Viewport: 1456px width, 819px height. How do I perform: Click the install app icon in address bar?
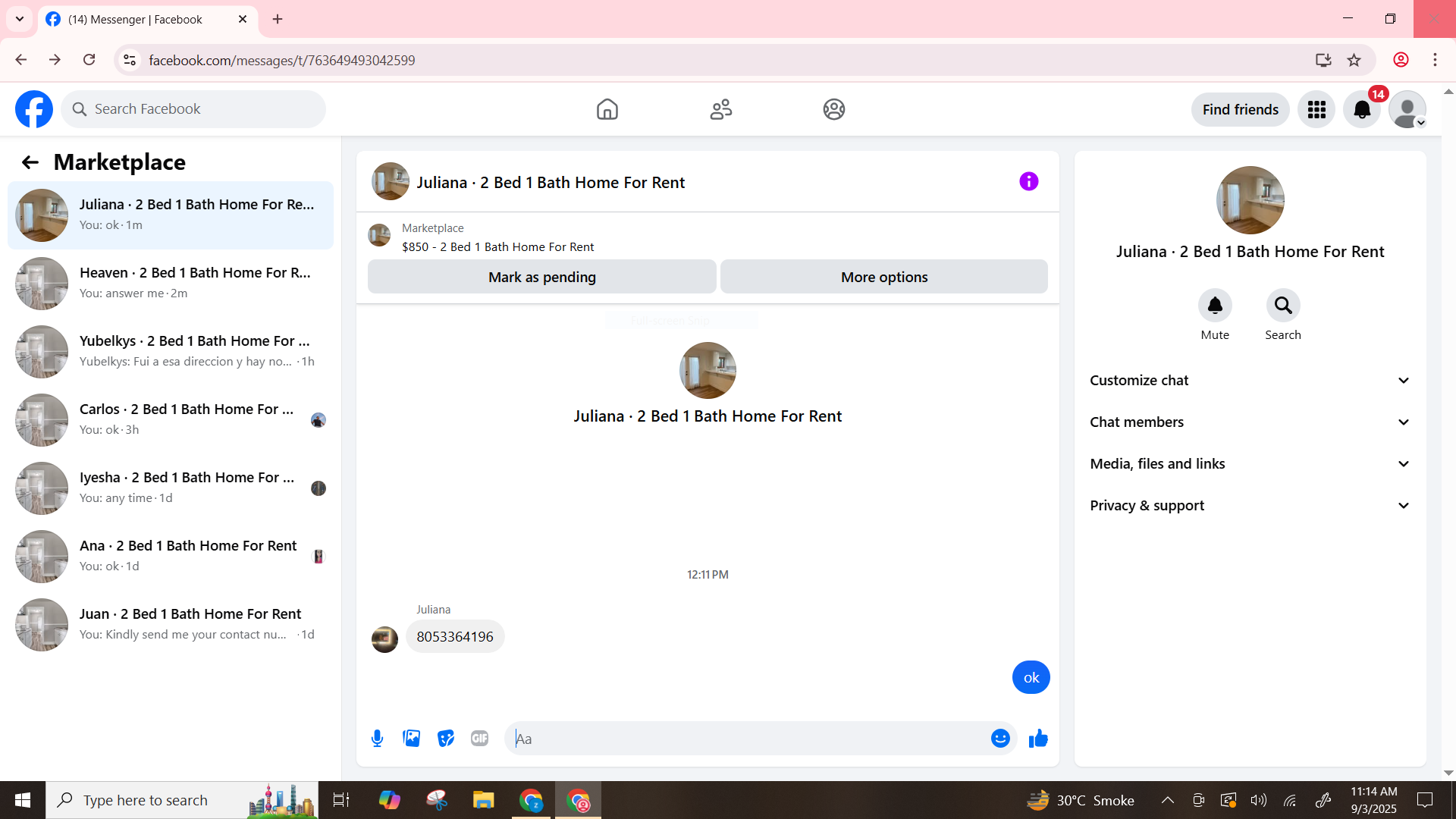click(1323, 60)
